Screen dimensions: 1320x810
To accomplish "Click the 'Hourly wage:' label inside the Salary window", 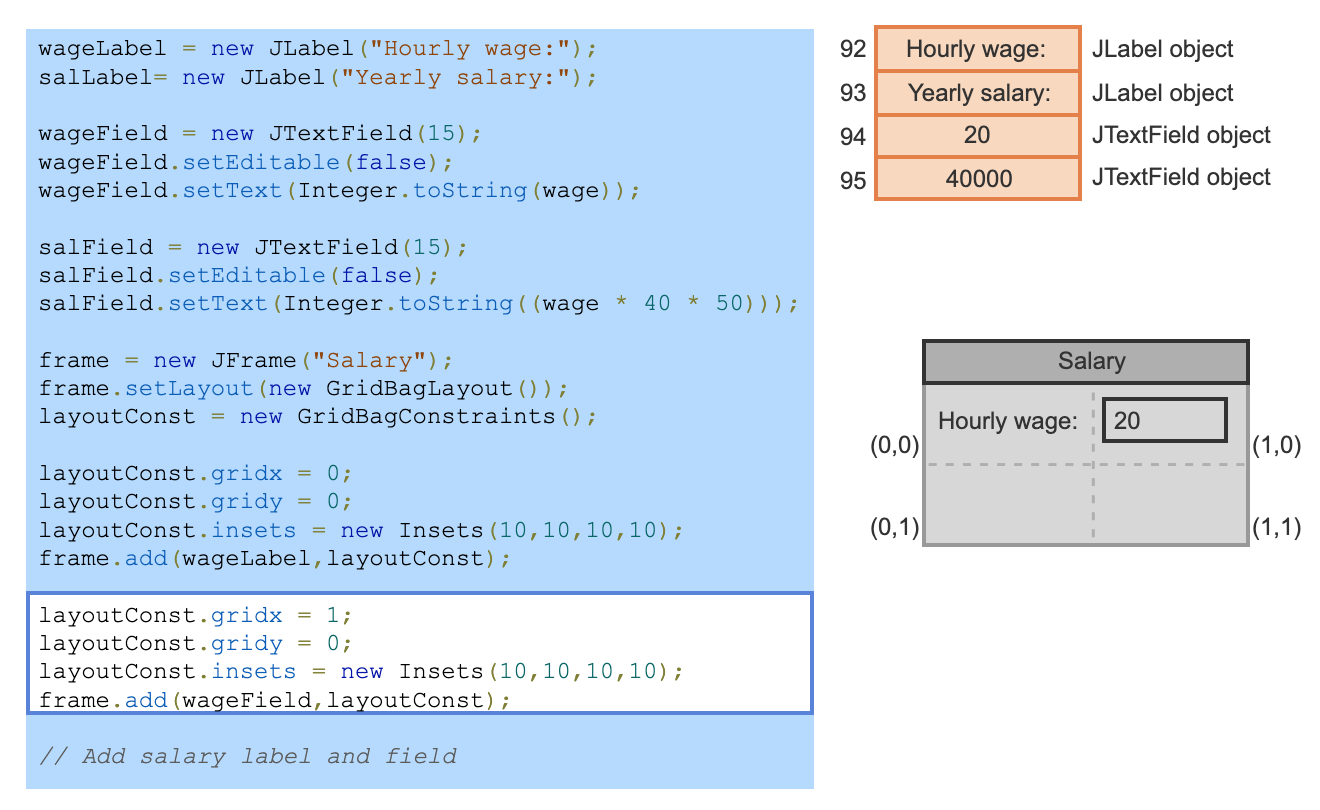I will click(x=1008, y=421).
